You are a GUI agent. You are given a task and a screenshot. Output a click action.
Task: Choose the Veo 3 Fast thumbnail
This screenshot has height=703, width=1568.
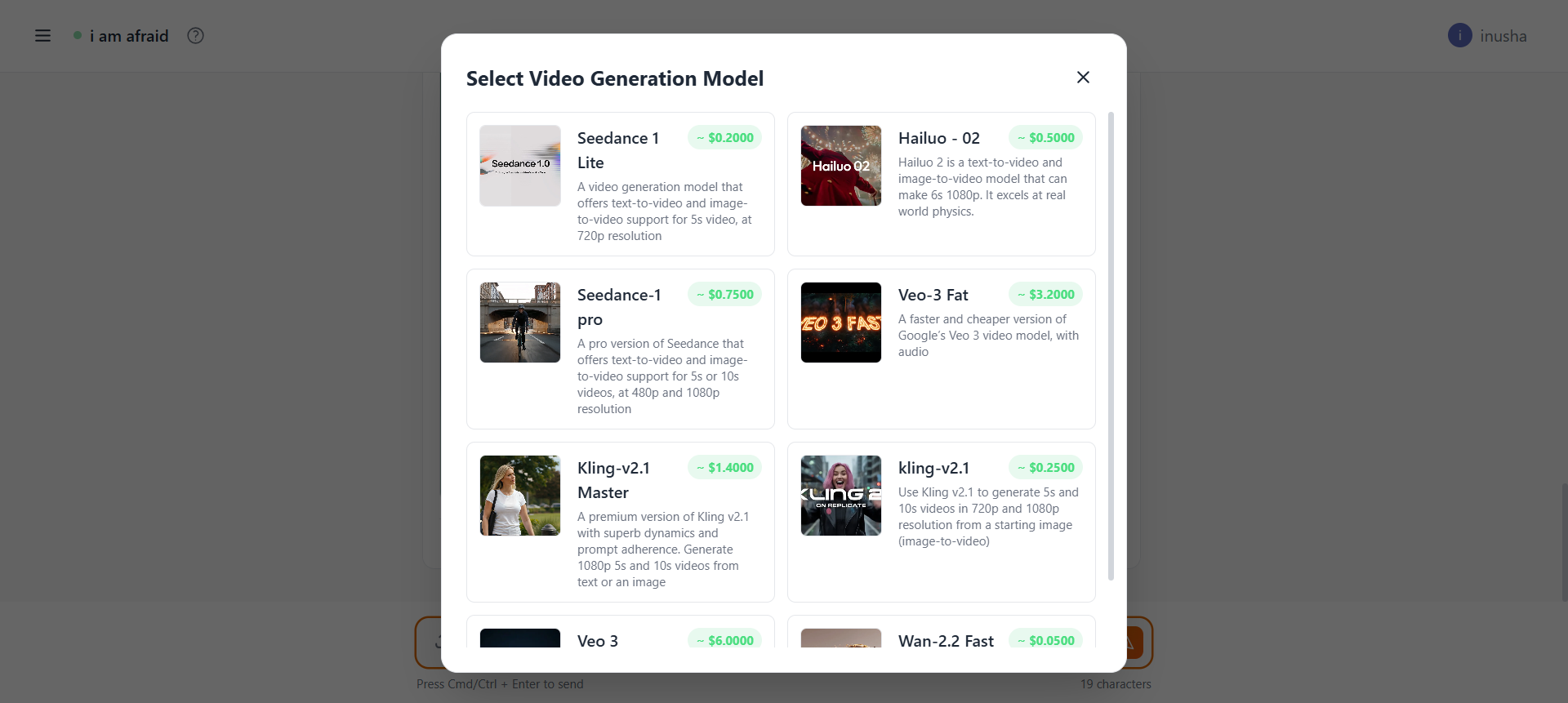(841, 323)
